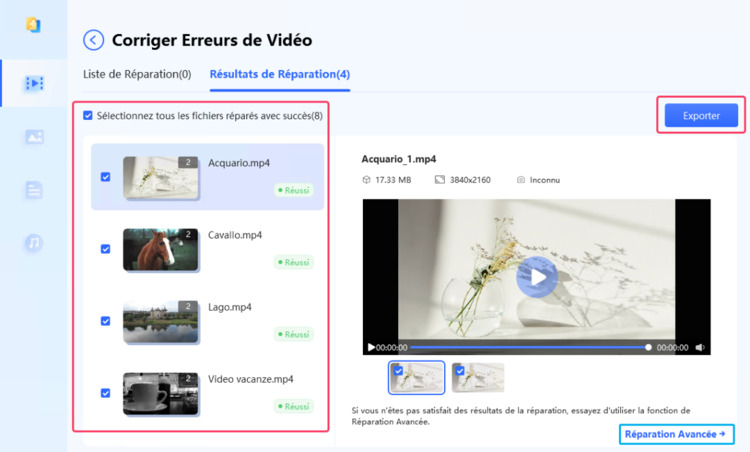Image resolution: width=750 pixels, height=452 pixels.
Task: Uncheck the Video vacanze.mp4 checkbox
Action: coord(105,393)
